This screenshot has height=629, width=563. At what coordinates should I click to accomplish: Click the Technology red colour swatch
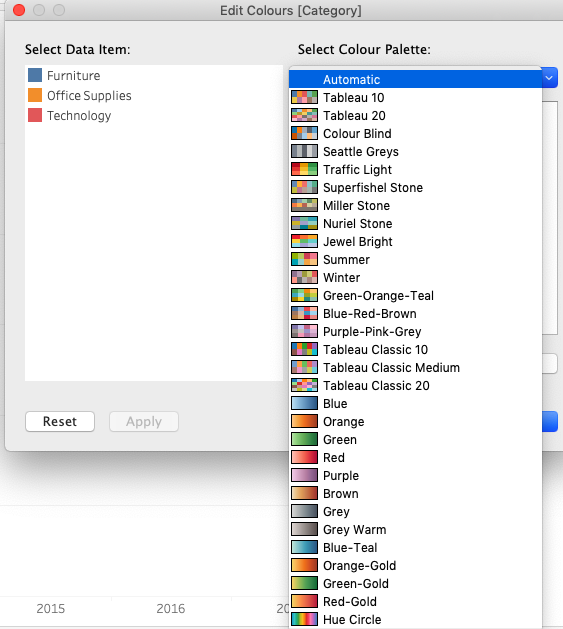(x=35, y=115)
